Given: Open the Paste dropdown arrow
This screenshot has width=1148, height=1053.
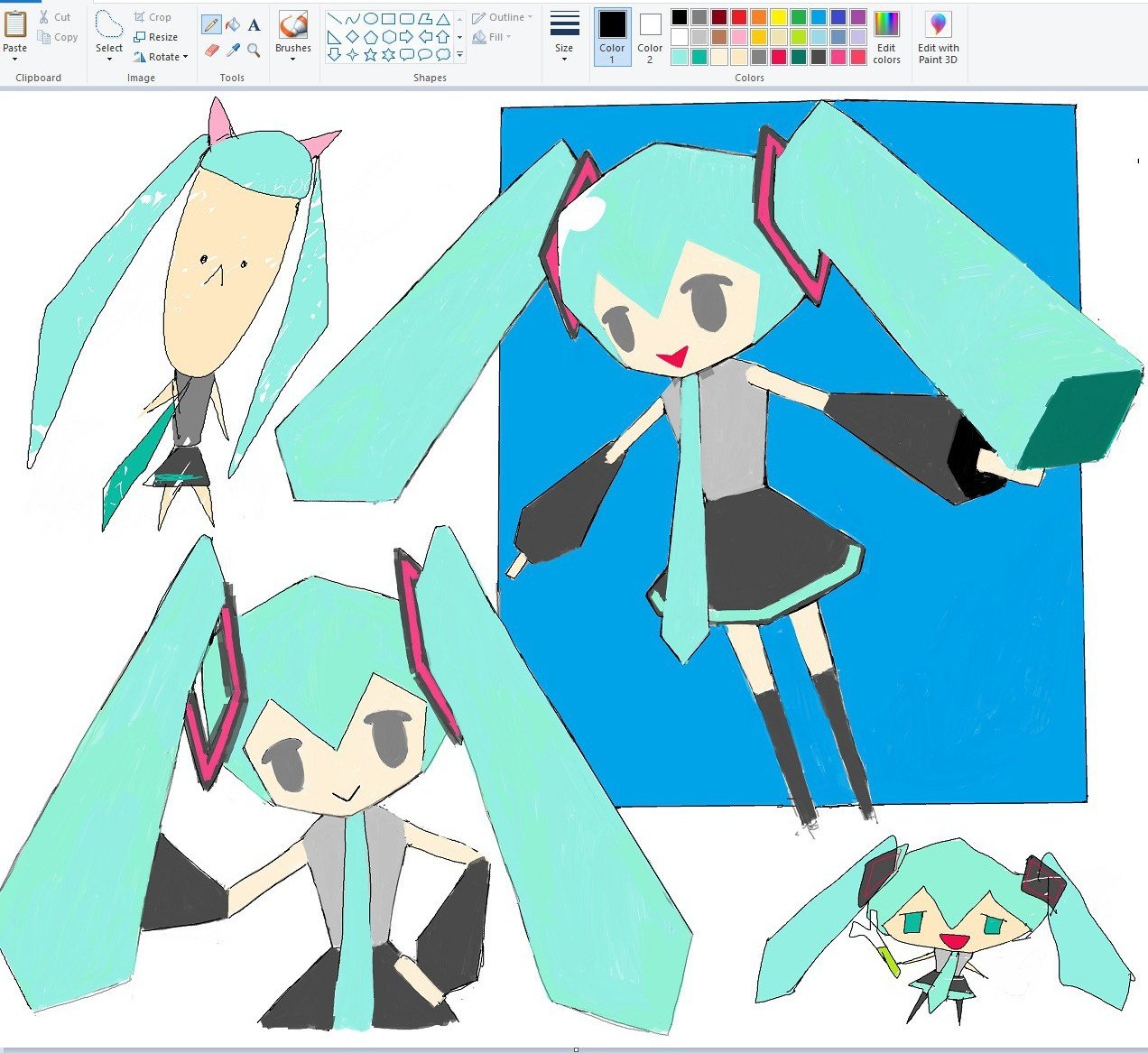Looking at the screenshot, I should pos(15,60).
